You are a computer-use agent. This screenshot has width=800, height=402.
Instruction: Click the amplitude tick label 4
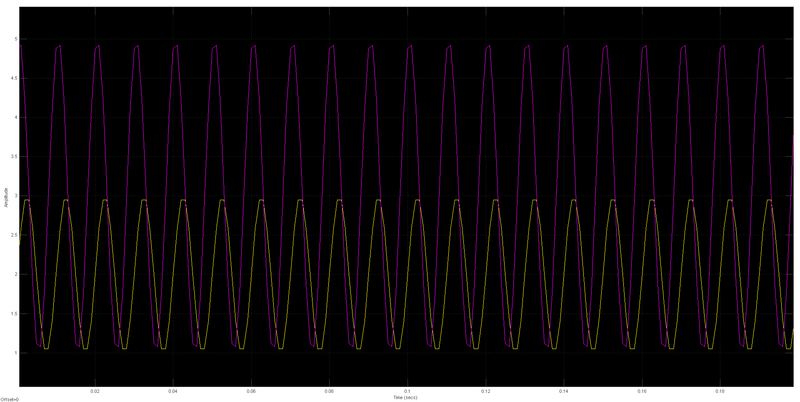(x=16, y=118)
